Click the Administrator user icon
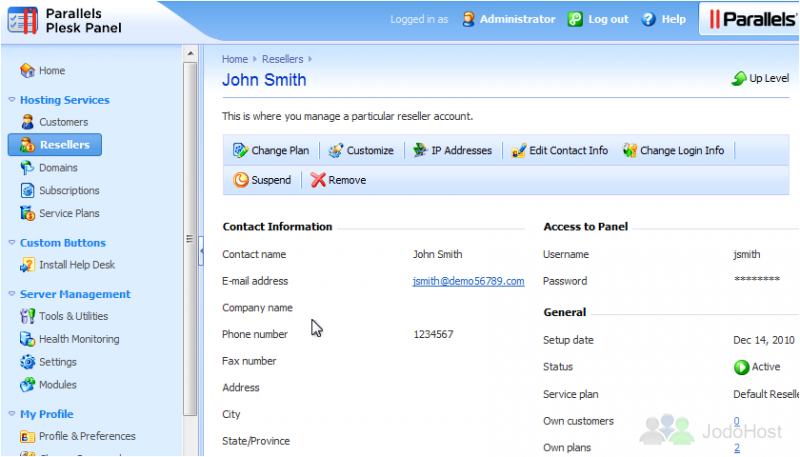The image size is (800, 457). click(x=468, y=19)
